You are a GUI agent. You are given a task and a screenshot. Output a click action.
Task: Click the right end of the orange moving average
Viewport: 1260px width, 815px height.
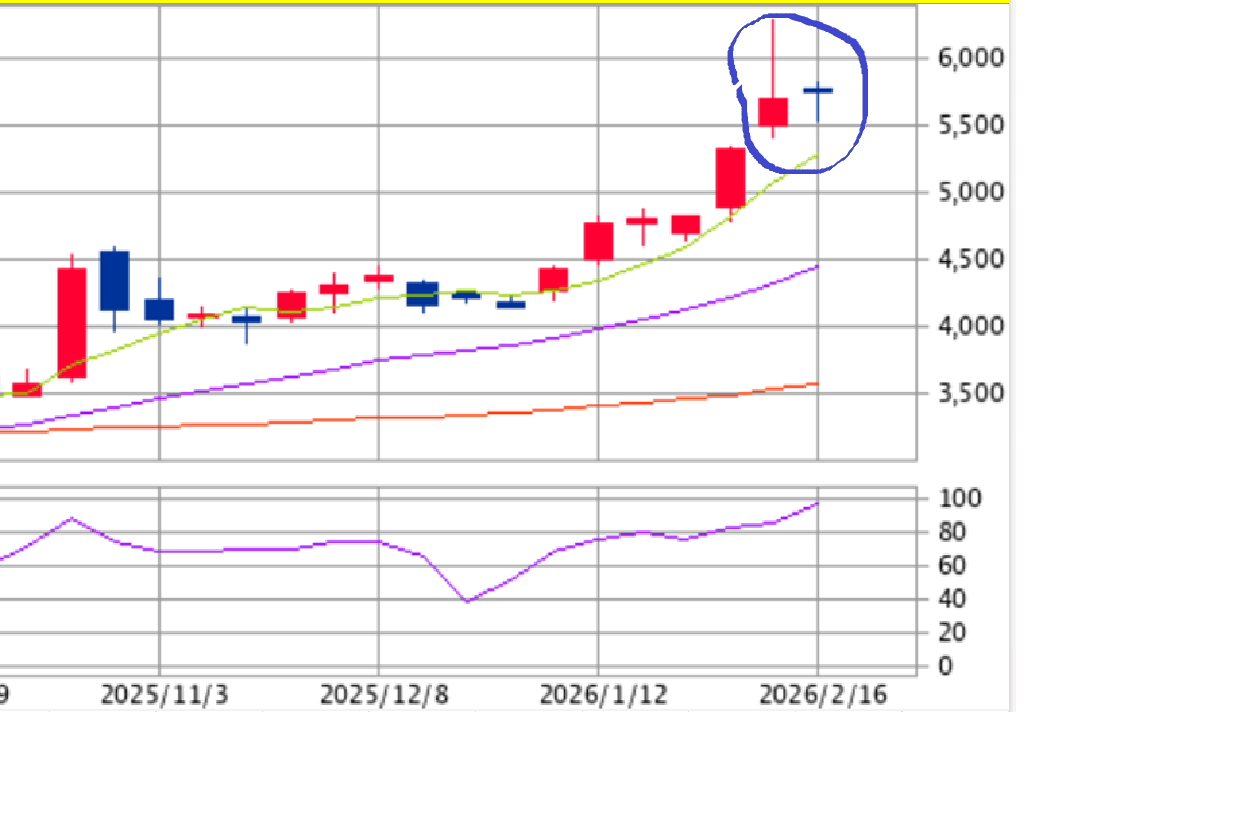[816, 384]
